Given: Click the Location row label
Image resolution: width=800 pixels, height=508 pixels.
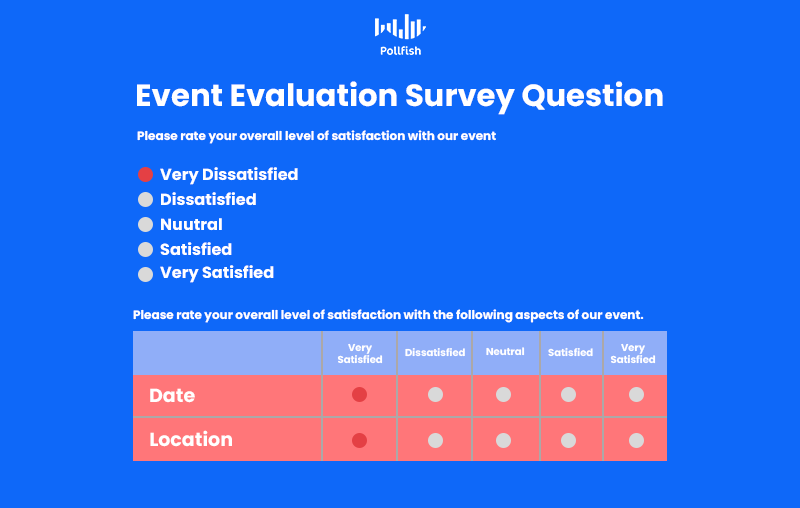Looking at the screenshot, I should tap(191, 439).
